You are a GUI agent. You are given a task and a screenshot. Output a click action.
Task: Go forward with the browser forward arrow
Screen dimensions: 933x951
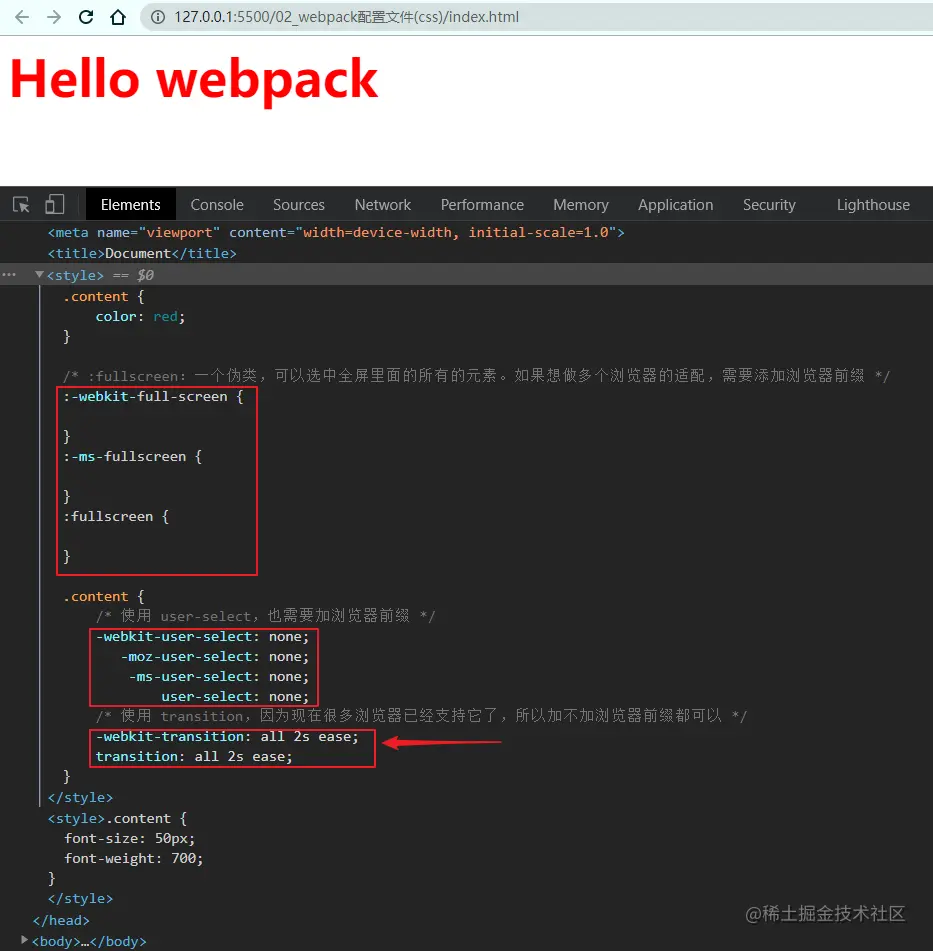click(x=54, y=17)
